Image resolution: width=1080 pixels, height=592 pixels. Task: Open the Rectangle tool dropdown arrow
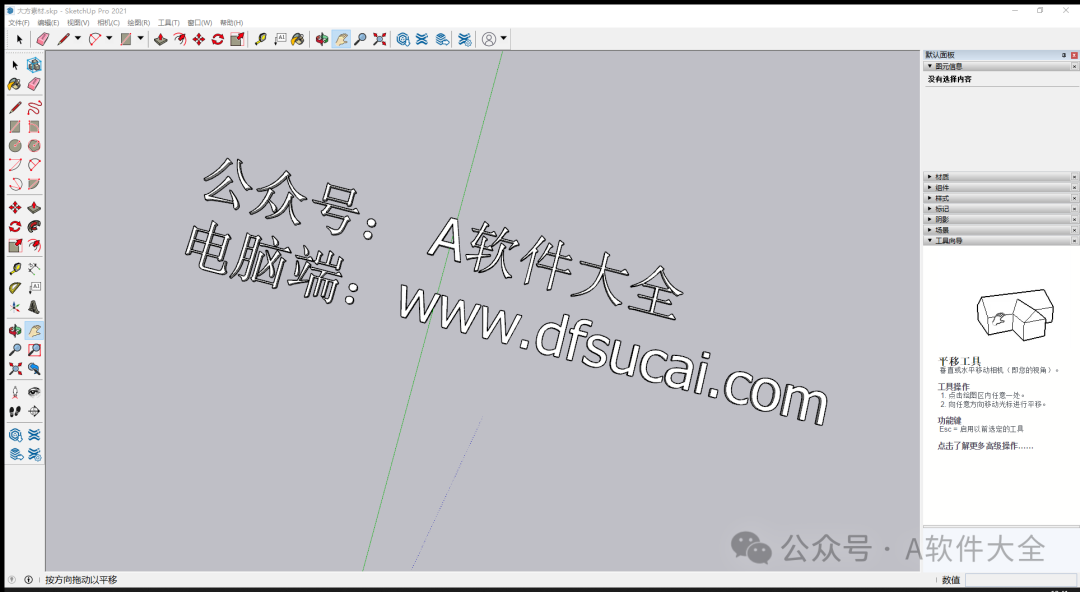tap(140, 38)
